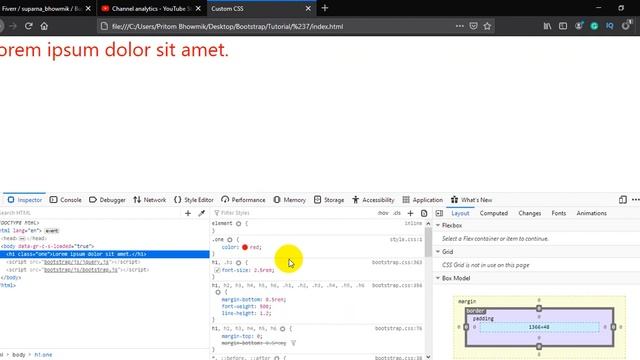
Task: Open the What's New panel
Action: click(471, 200)
